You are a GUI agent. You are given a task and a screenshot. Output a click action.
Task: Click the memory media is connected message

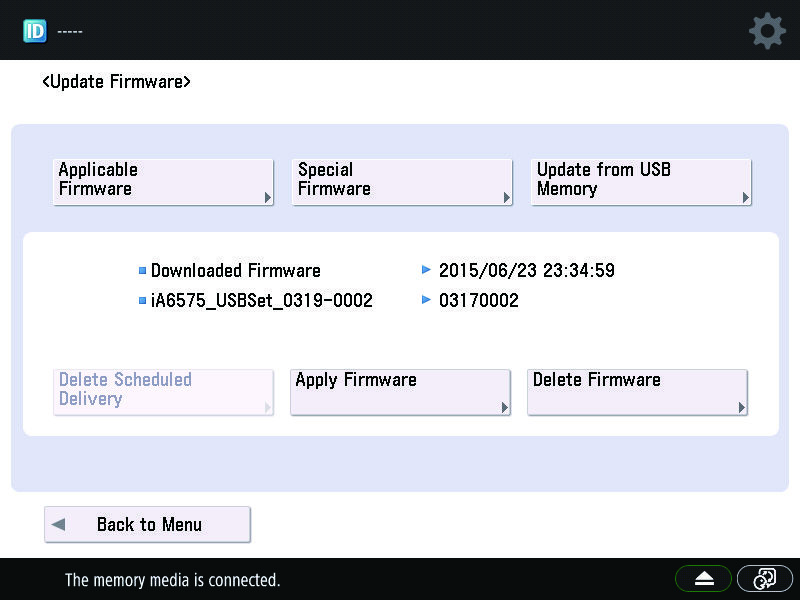172,580
